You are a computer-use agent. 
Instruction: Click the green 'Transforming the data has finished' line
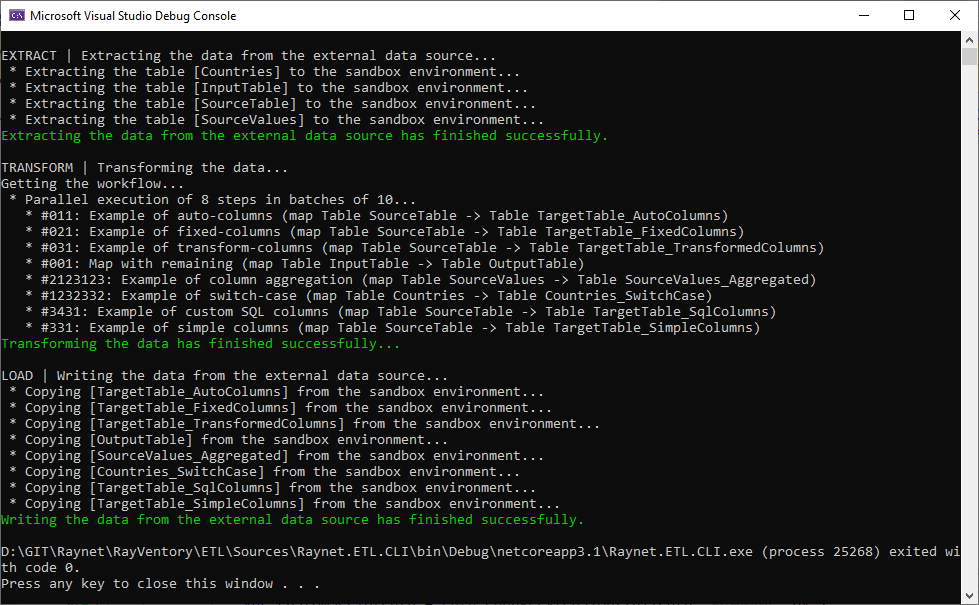[x=200, y=344]
